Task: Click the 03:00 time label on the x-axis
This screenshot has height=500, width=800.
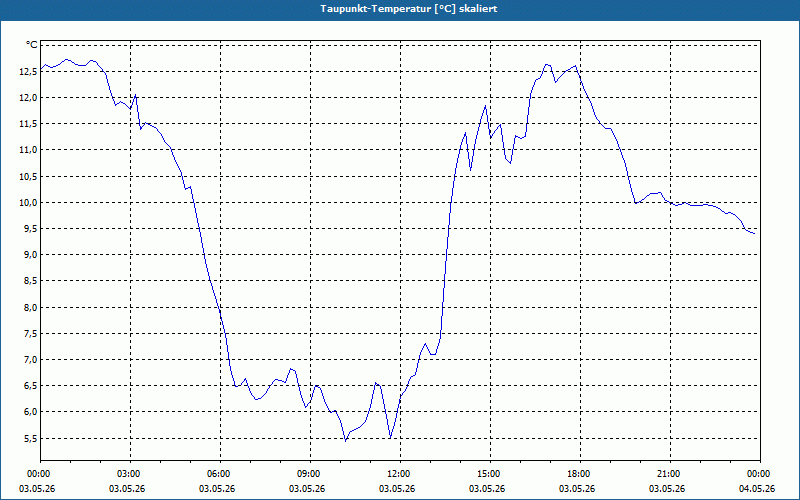Action: (131, 474)
